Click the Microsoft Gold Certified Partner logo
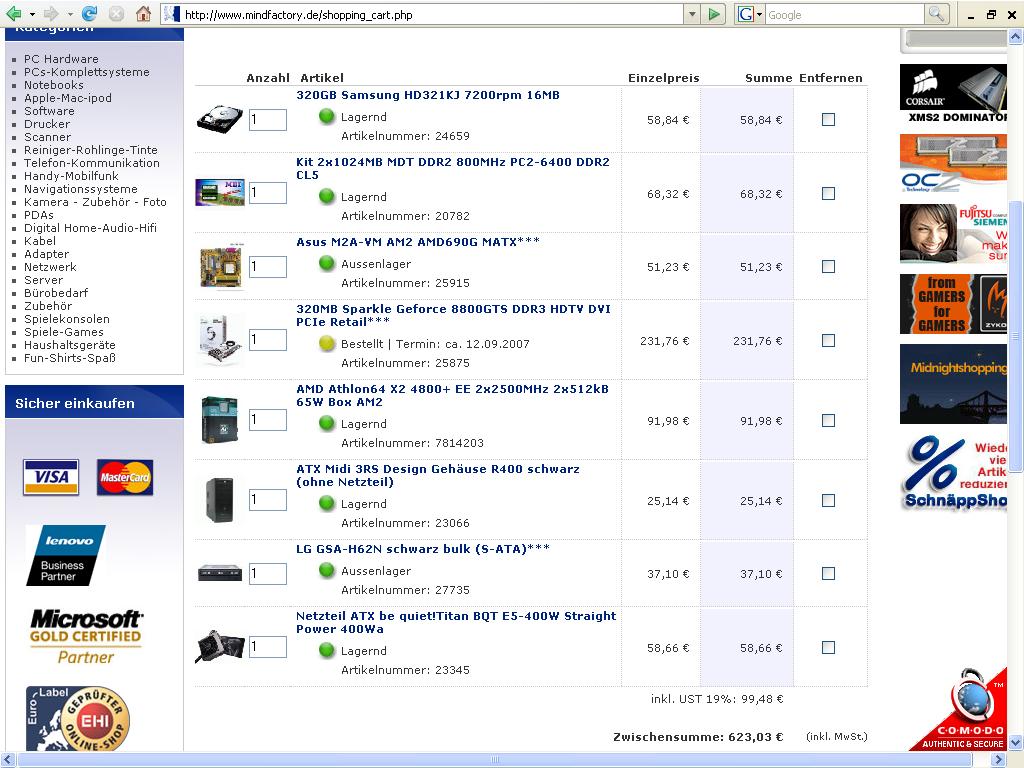 pyautogui.click(x=85, y=637)
